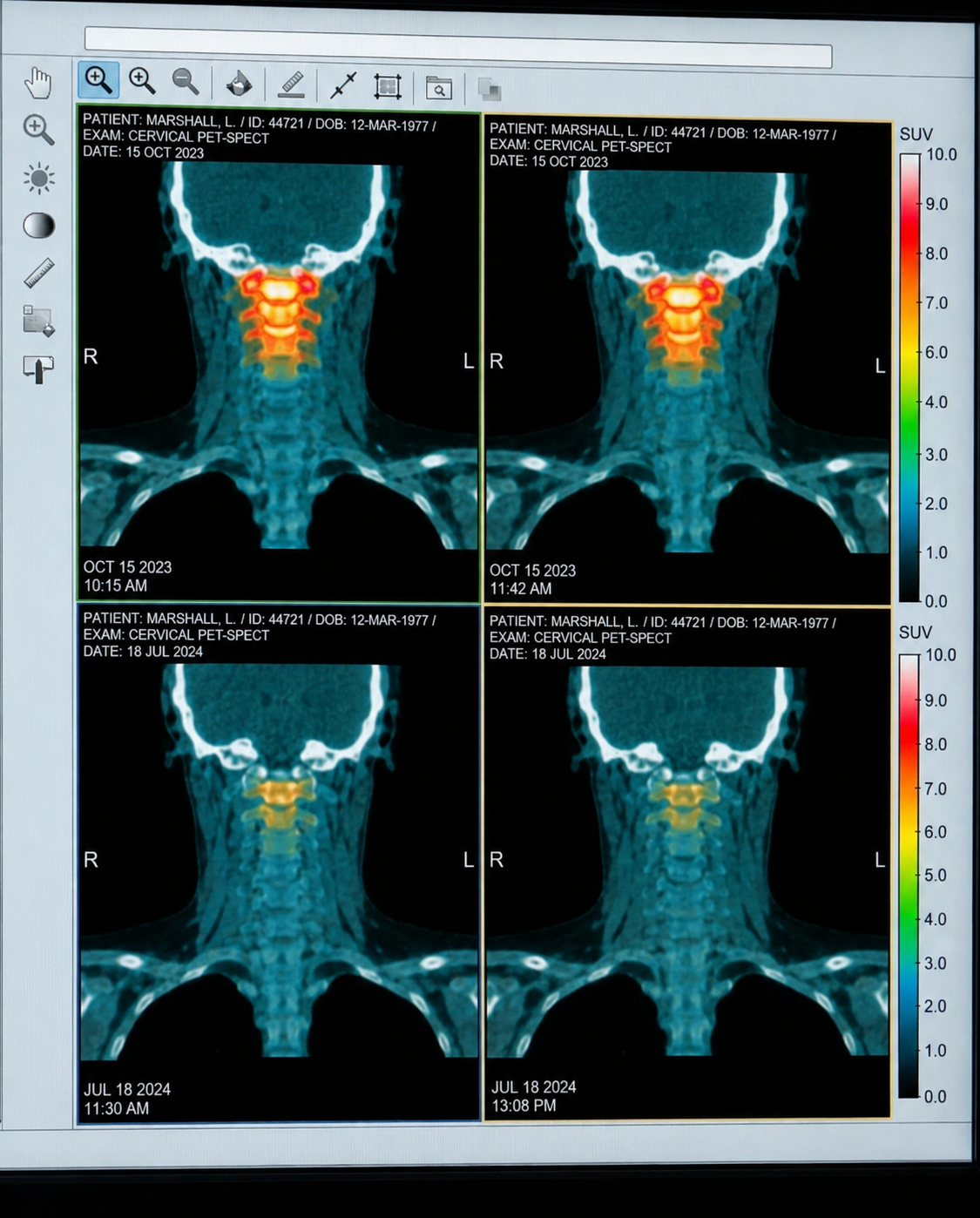This screenshot has width=980, height=1218.
Task: Click the "10:15 AM" timestamp text
Action: (116, 585)
